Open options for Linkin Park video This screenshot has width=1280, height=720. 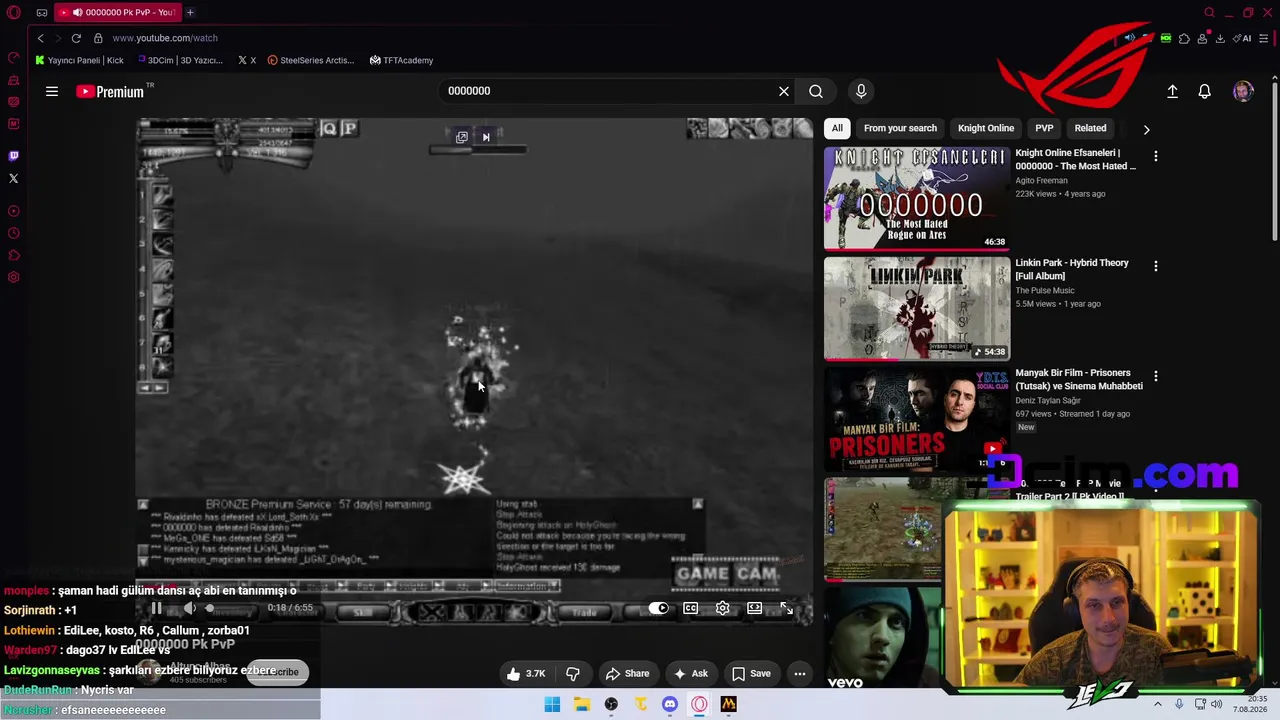[1156, 266]
